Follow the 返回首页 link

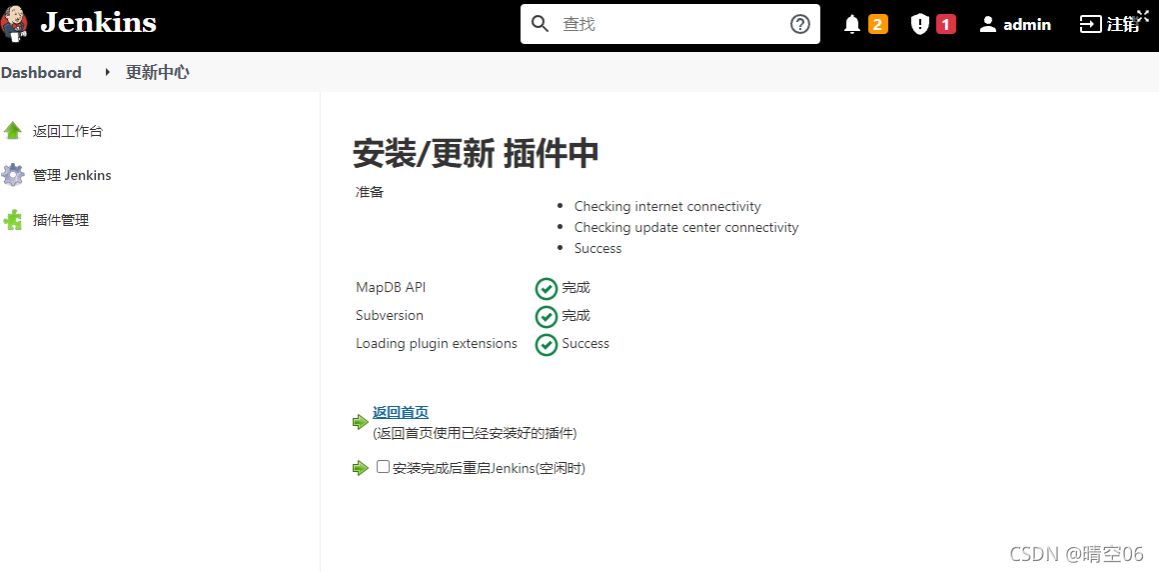(401, 412)
